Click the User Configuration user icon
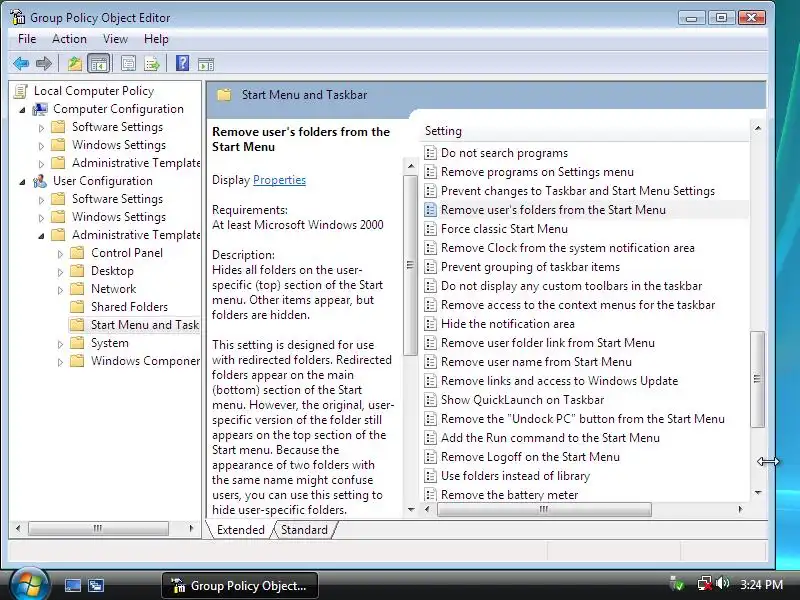Viewport: 800px width, 600px height. click(40, 181)
